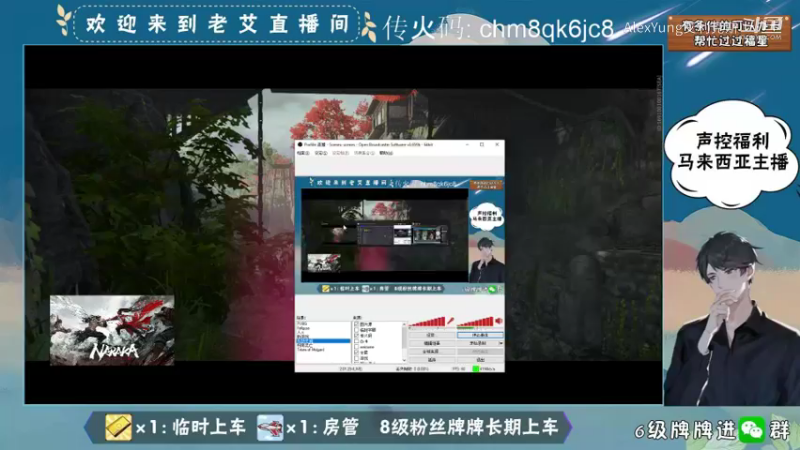Click the sources list scrollbar up arrow
Image resolution: width=800 pixels, height=450 pixels.
point(404,324)
